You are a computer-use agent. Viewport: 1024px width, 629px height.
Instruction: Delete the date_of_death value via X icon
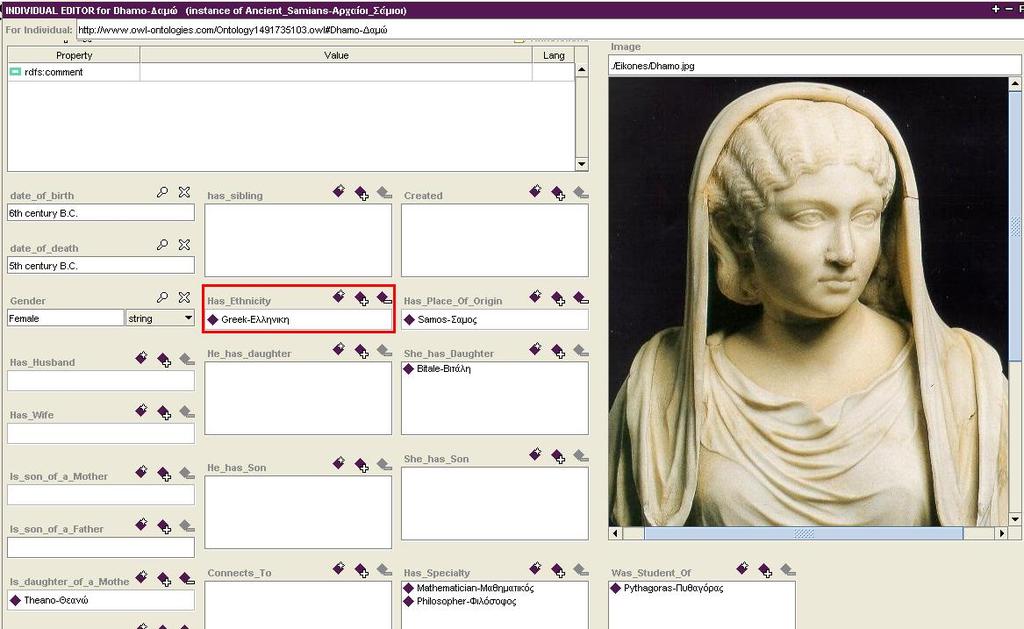[x=185, y=245]
